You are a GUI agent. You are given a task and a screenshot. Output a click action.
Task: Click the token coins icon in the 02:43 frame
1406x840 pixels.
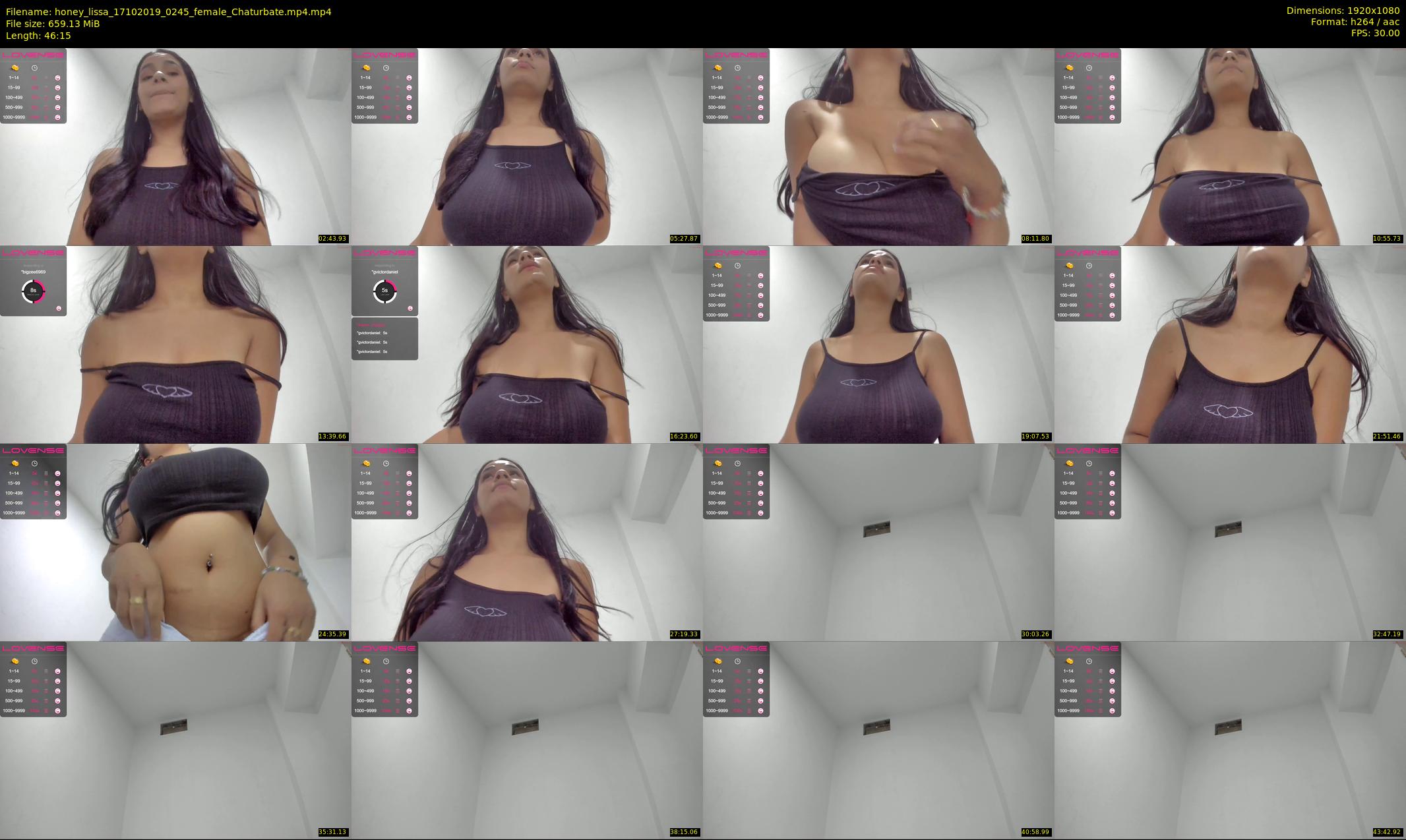(x=15, y=68)
